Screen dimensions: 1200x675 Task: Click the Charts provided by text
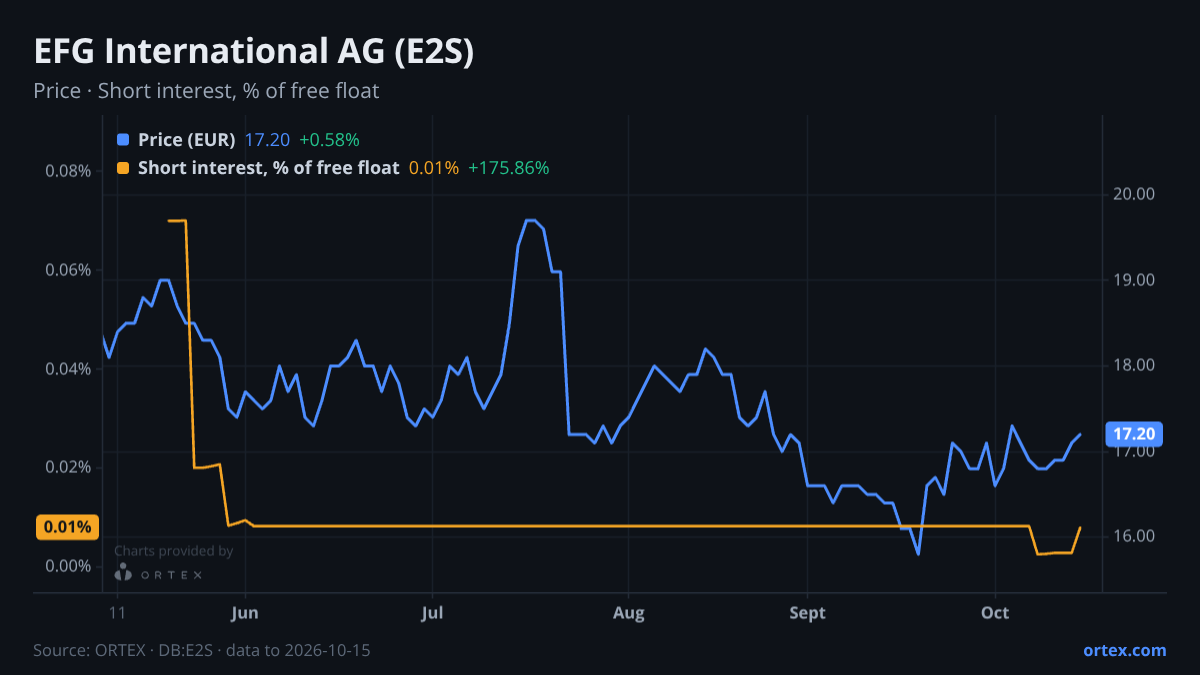[x=174, y=551]
